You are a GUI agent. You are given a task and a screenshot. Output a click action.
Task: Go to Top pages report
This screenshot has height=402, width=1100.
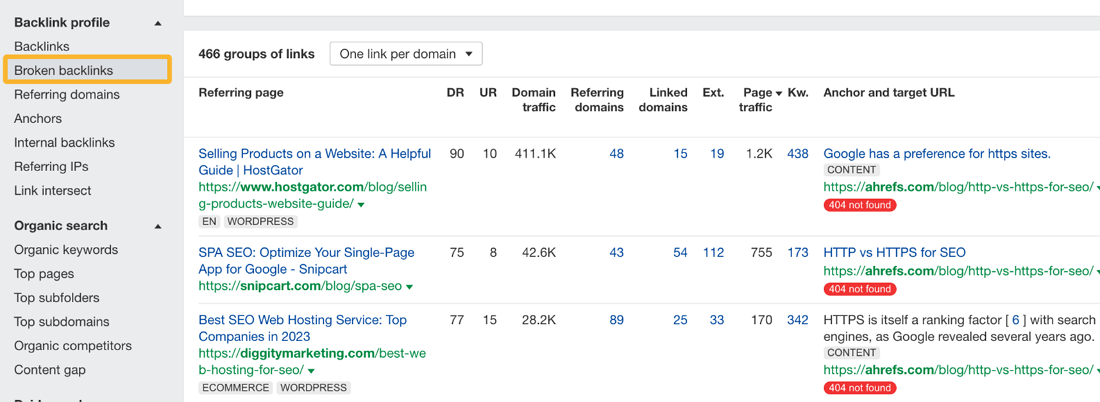click(43, 274)
